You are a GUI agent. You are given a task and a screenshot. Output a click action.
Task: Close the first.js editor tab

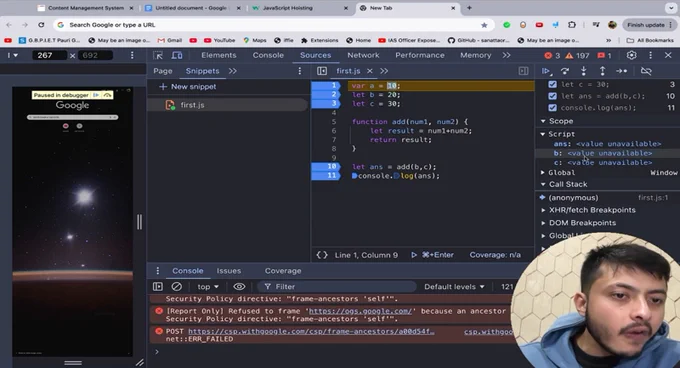pyautogui.click(x=370, y=71)
